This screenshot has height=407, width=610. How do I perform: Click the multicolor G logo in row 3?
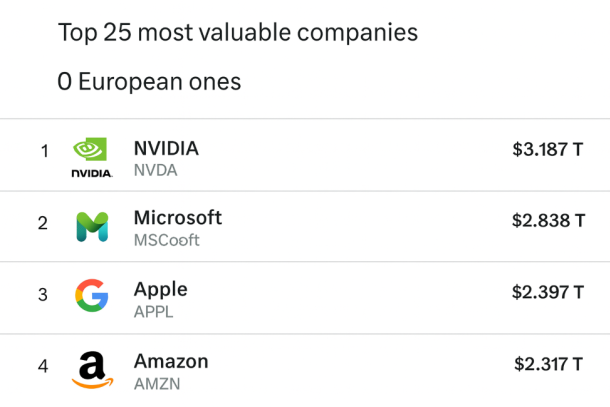click(92, 296)
